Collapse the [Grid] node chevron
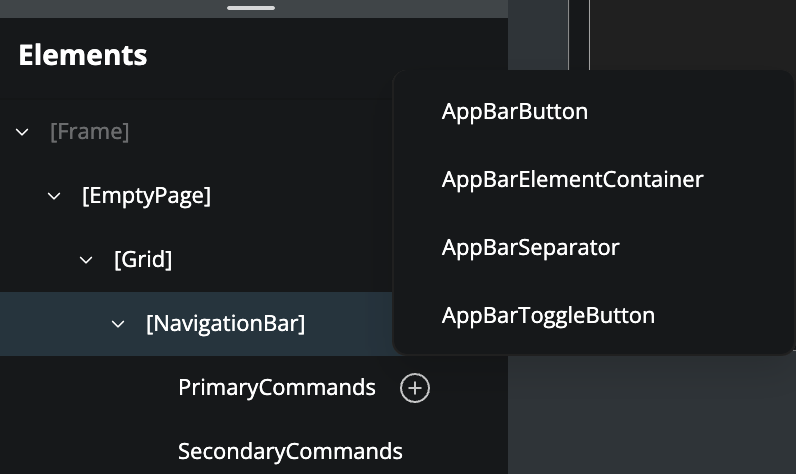The width and height of the screenshot is (796, 474). 86,260
